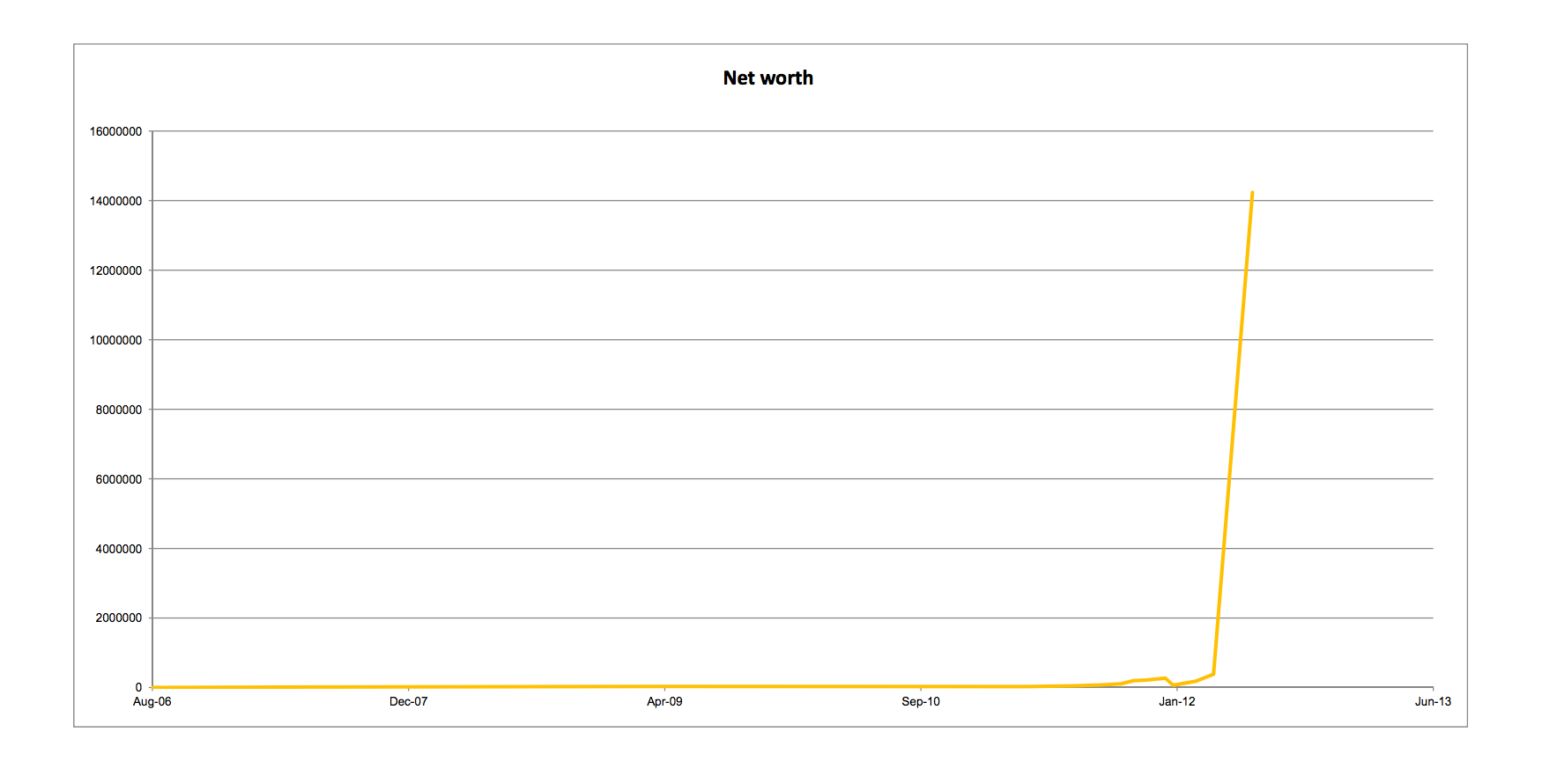Image resolution: width=1542 pixels, height=784 pixels.
Task: Select the Apr-09 date label
Action: pos(664,702)
